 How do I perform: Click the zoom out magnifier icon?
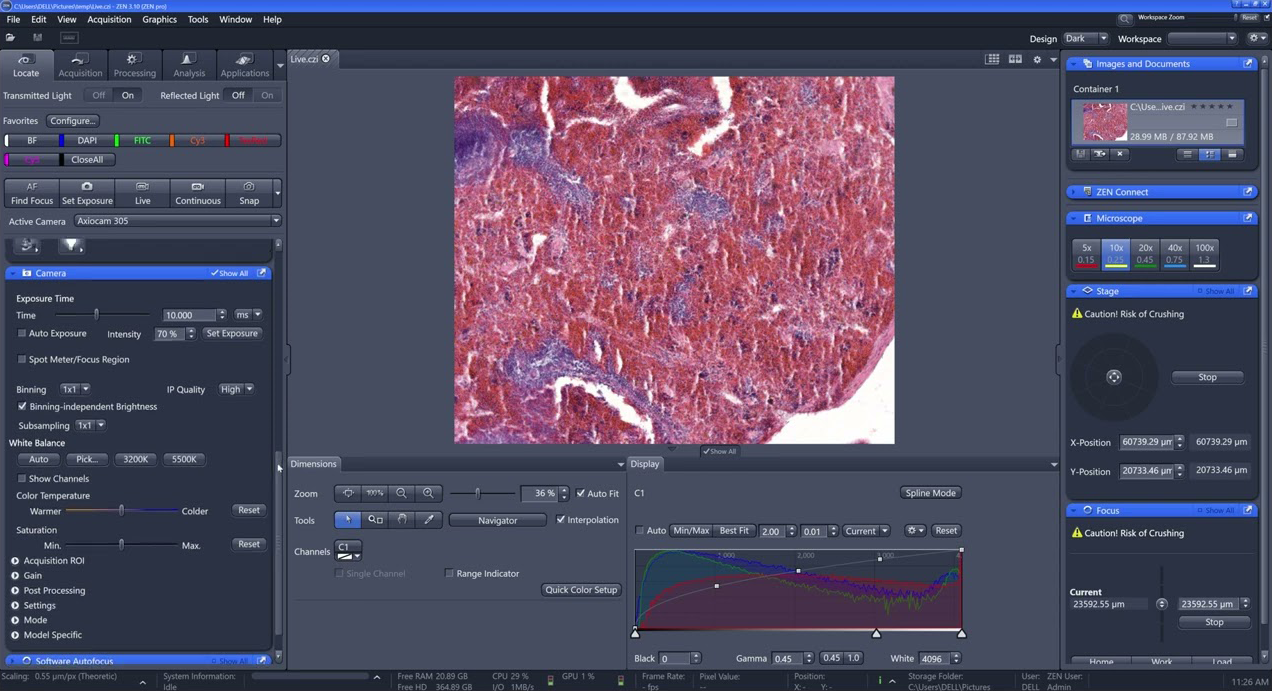[401, 493]
